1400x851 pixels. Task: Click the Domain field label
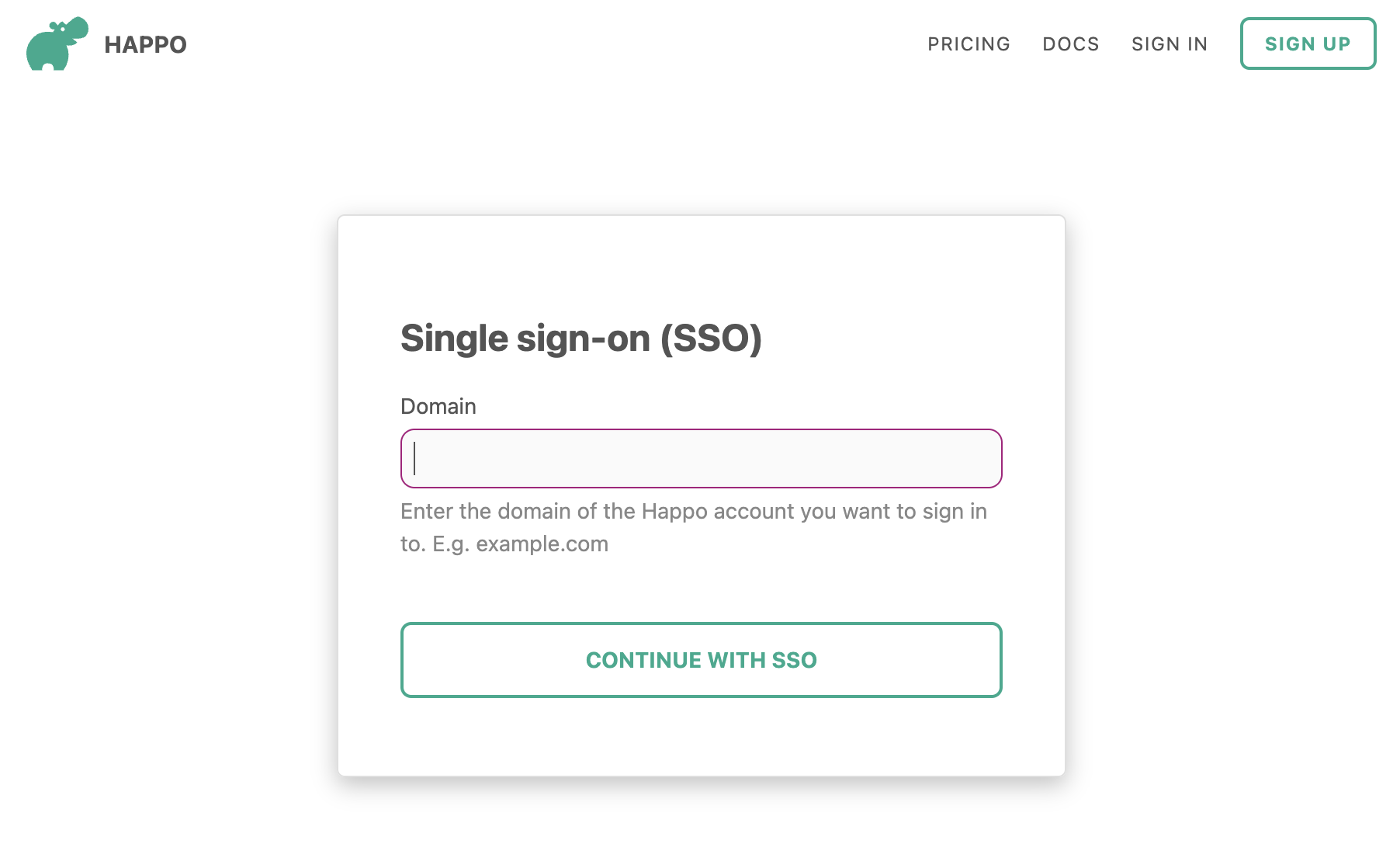click(438, 405)
